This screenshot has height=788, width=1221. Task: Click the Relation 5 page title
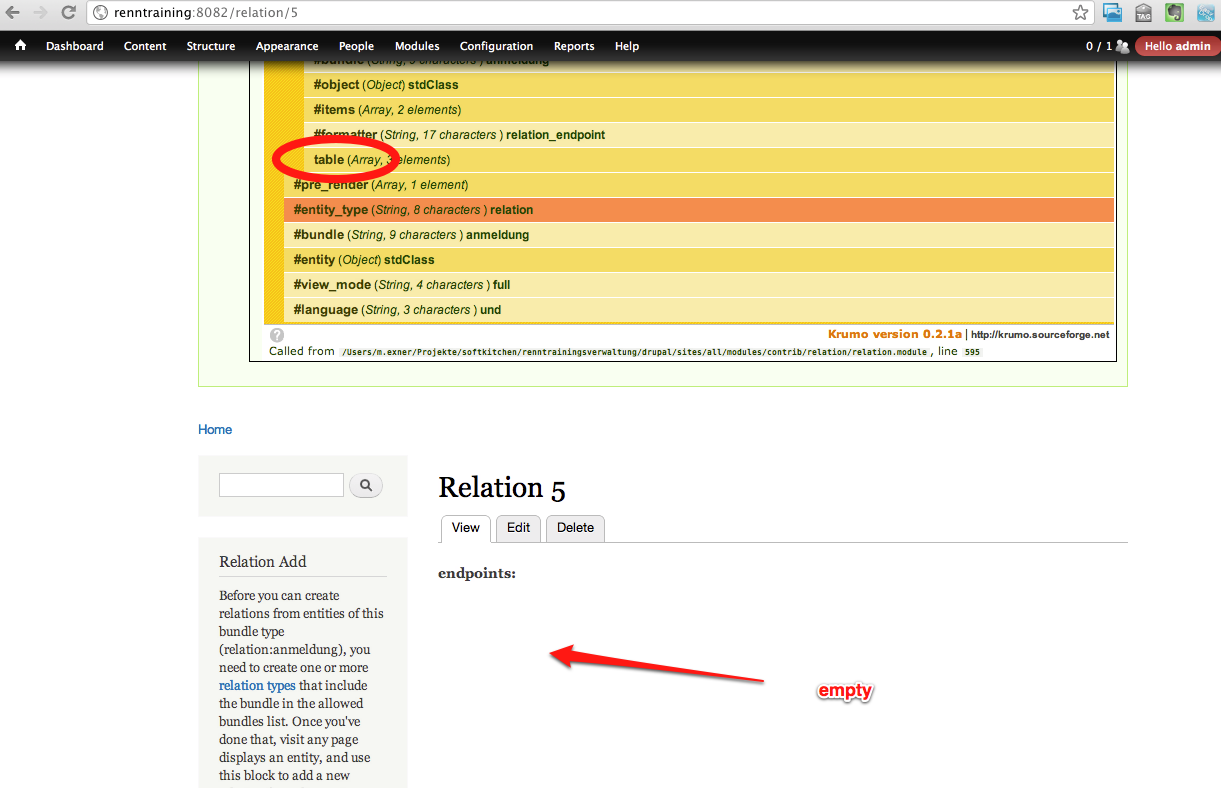(502, 488)
